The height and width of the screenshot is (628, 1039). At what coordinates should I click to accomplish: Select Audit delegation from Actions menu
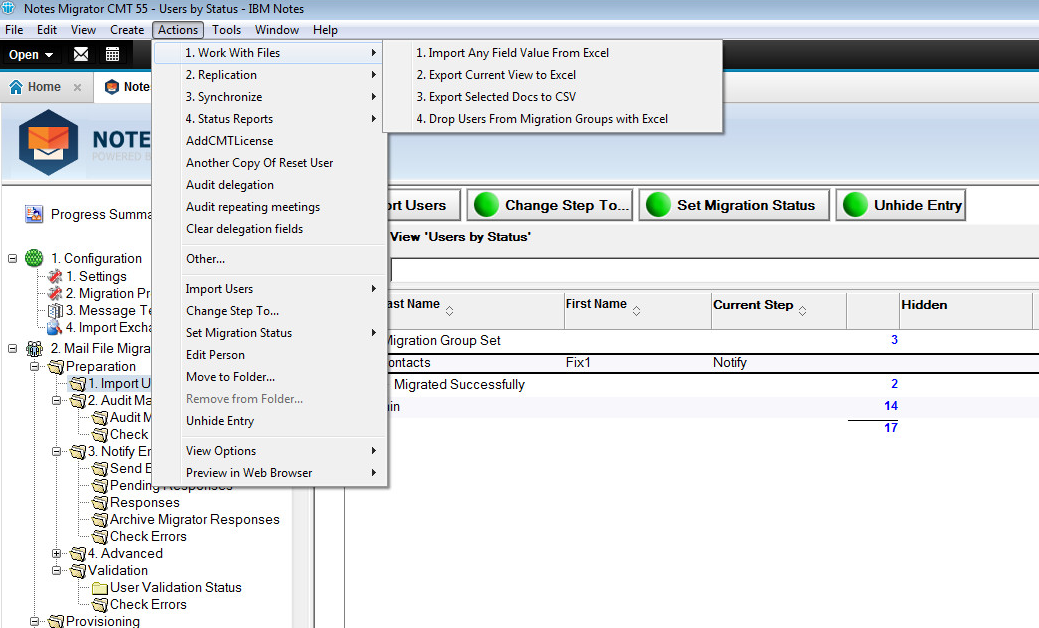pos(270,185)
